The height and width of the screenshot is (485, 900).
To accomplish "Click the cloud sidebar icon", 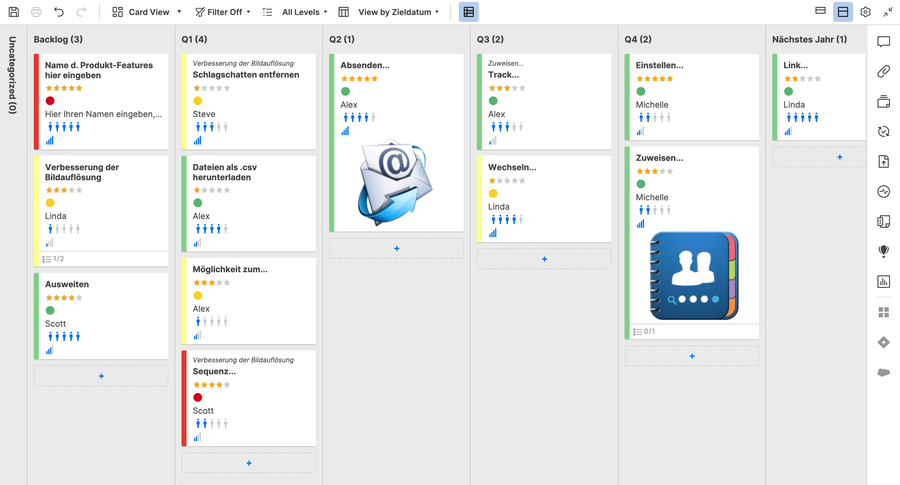I will click(883, 373).
